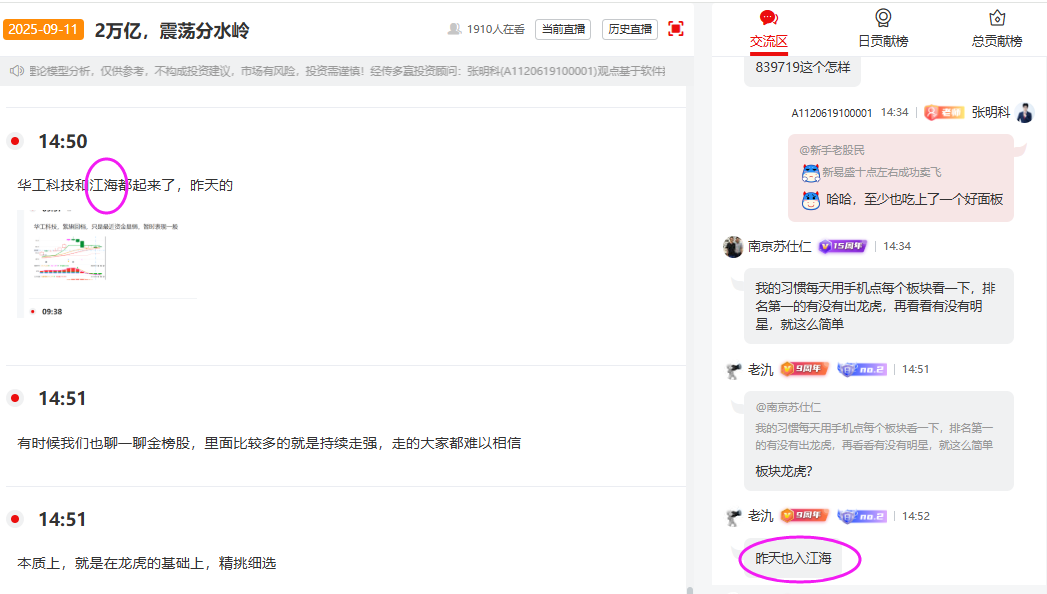Viewport: 1047px width, 594px height.
Task: Click the 总贡献榜 crown icon
Action: point(996,18)
